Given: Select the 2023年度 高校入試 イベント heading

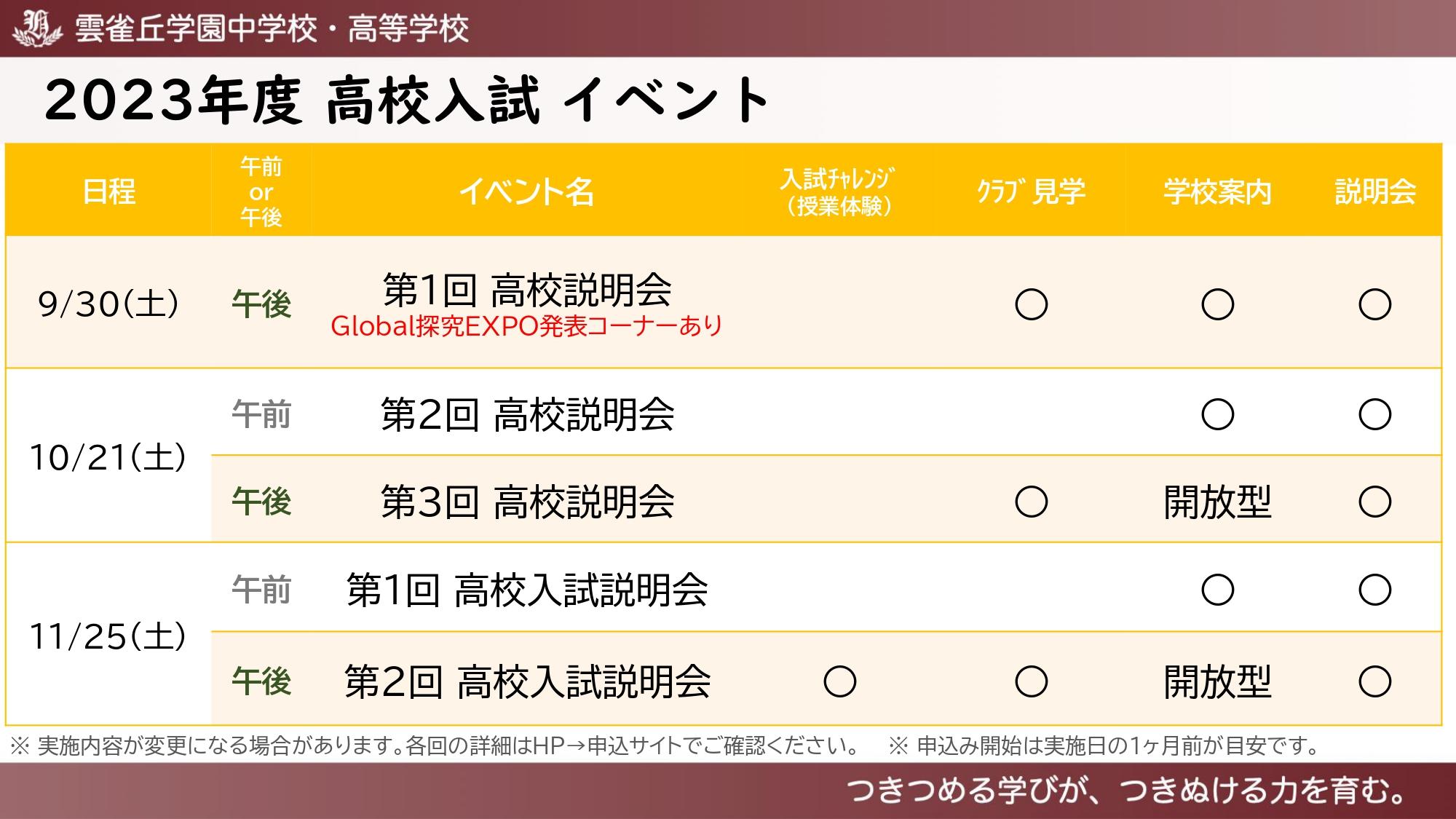Looking at the screenshot, I should [x=406, y=100].
